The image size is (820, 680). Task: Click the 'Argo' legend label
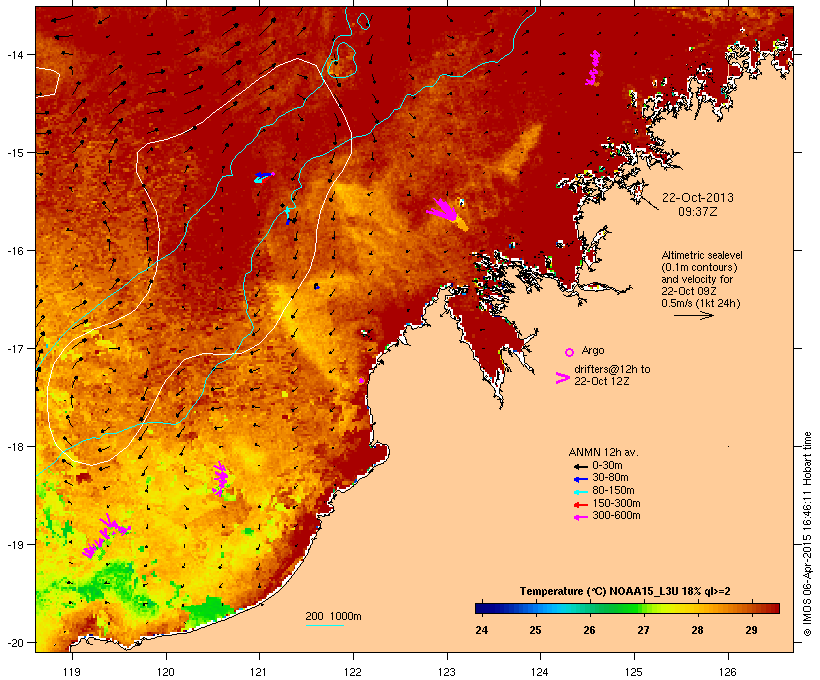tap(593, 350)
